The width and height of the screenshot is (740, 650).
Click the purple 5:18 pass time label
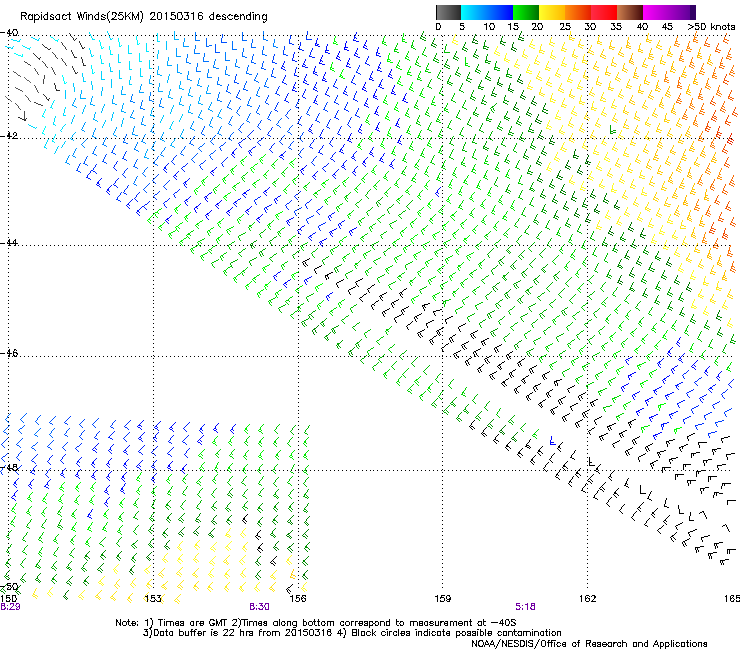525,607
